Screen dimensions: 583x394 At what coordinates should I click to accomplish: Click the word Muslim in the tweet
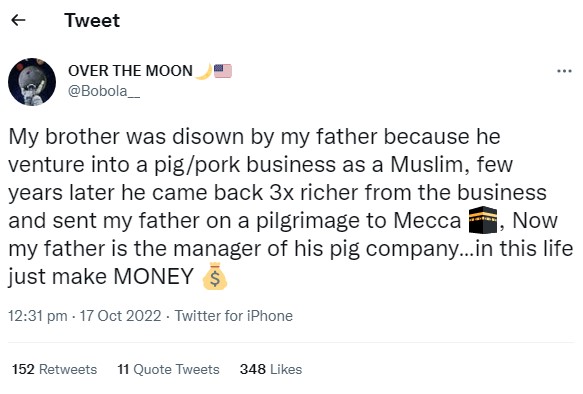(426, 165)
